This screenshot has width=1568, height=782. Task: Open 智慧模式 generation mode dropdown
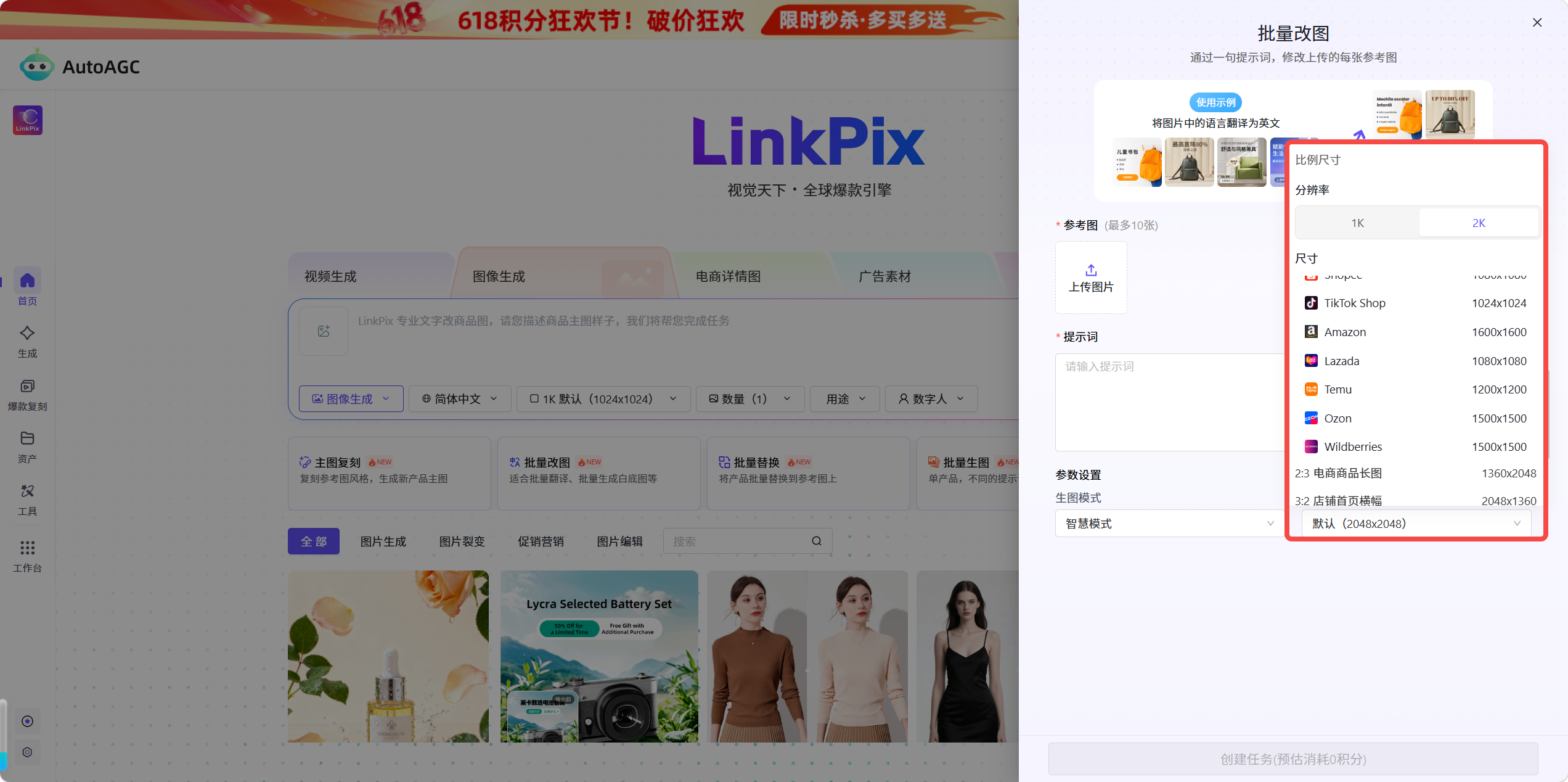(1170, 524)
